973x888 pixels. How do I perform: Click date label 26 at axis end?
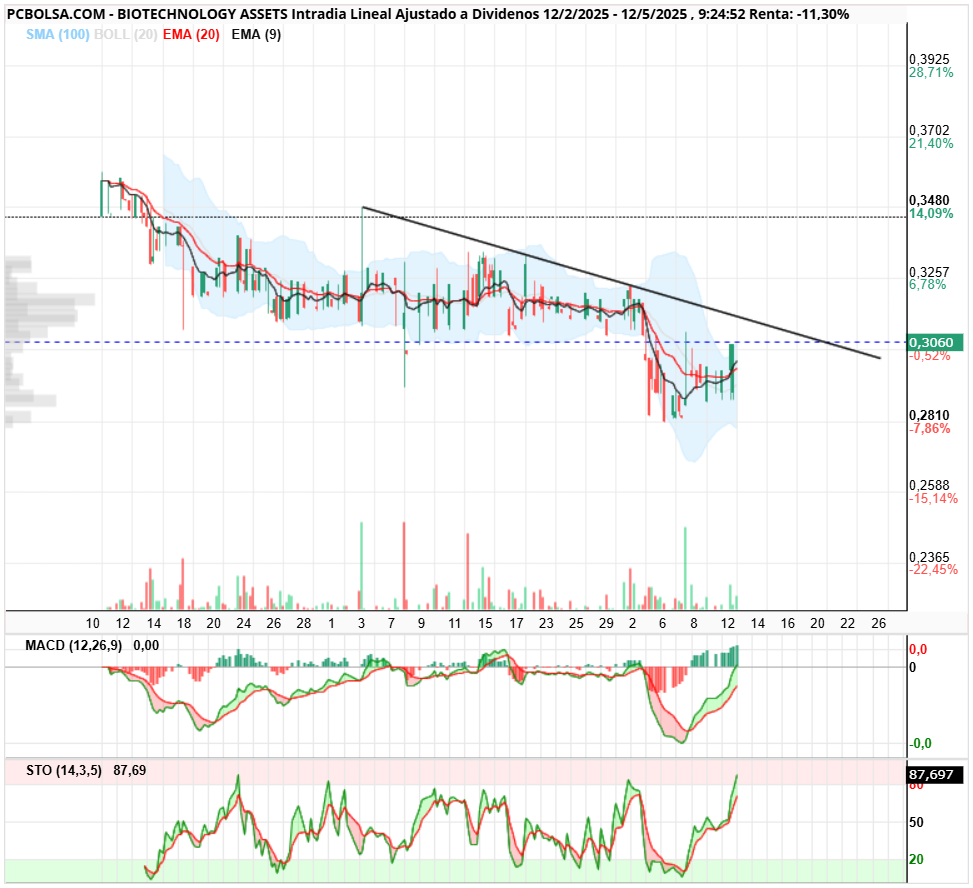[878, 624]
